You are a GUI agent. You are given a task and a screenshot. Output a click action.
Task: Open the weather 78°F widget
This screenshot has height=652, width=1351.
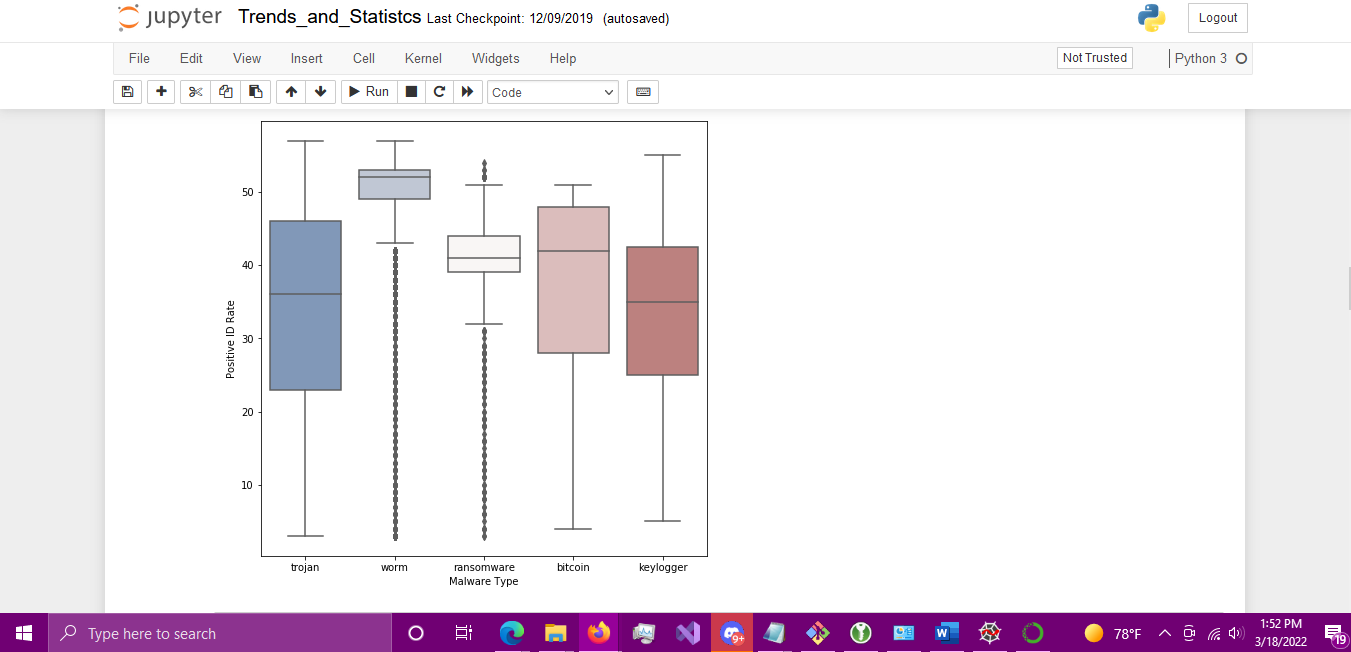1113,633
